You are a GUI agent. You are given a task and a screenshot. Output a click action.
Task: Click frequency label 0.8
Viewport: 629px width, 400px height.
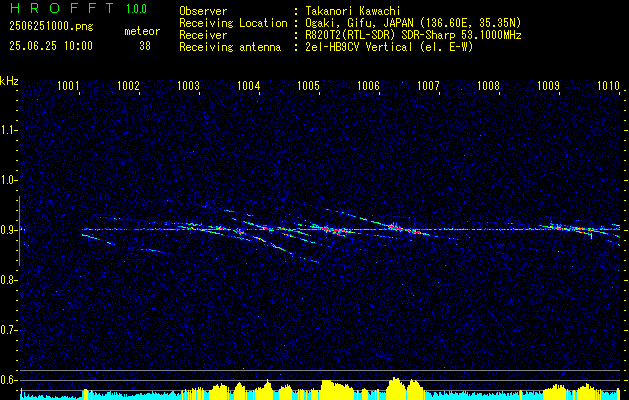pos(8,280)
